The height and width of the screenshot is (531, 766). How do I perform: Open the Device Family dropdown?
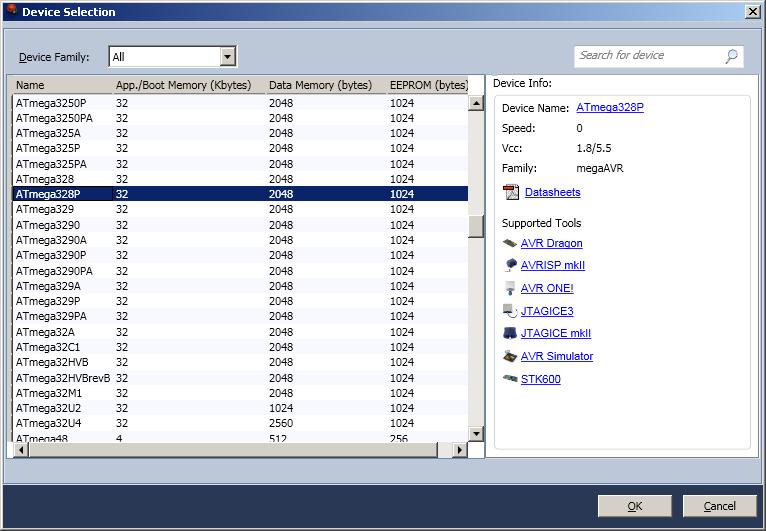(227, 57)
